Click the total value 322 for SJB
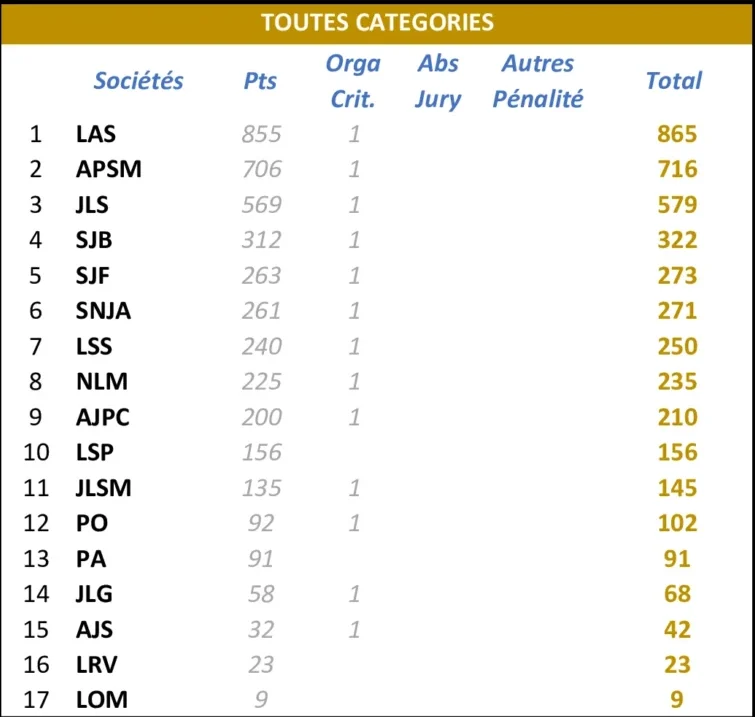 677,240
